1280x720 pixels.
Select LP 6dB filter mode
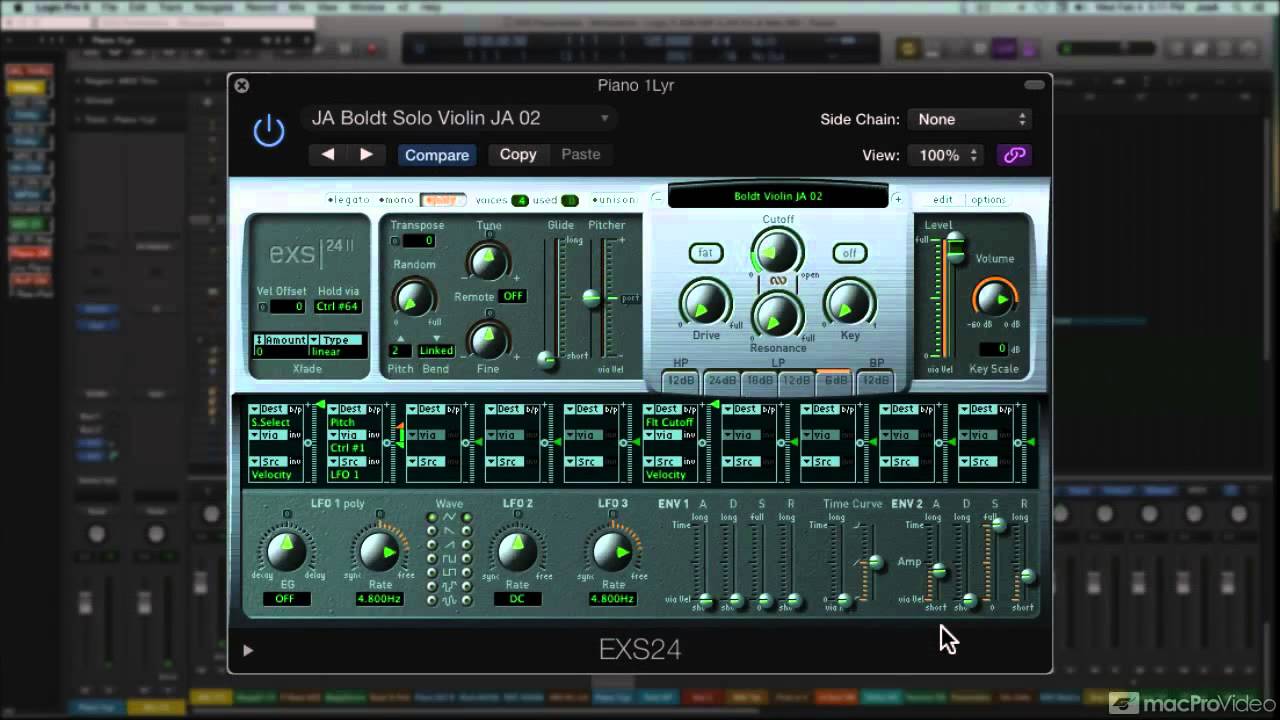(x=835, y=381)
